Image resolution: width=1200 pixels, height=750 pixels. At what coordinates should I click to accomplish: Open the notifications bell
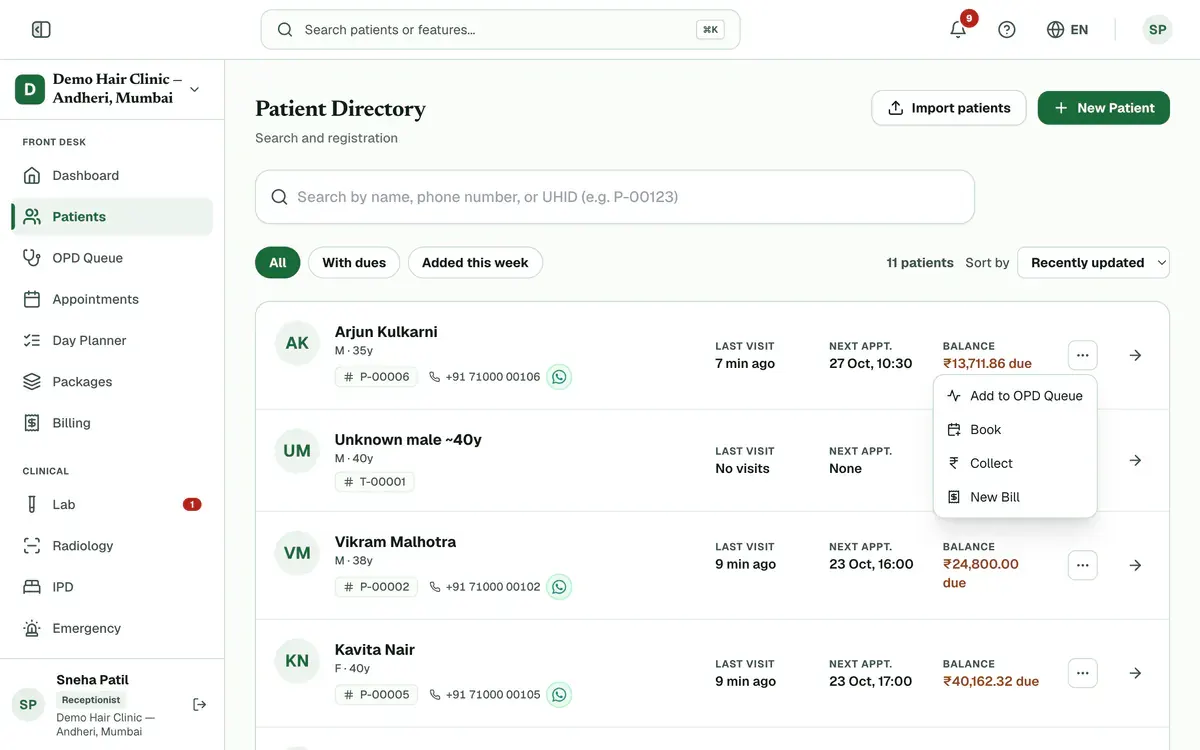tap(958, 30)
